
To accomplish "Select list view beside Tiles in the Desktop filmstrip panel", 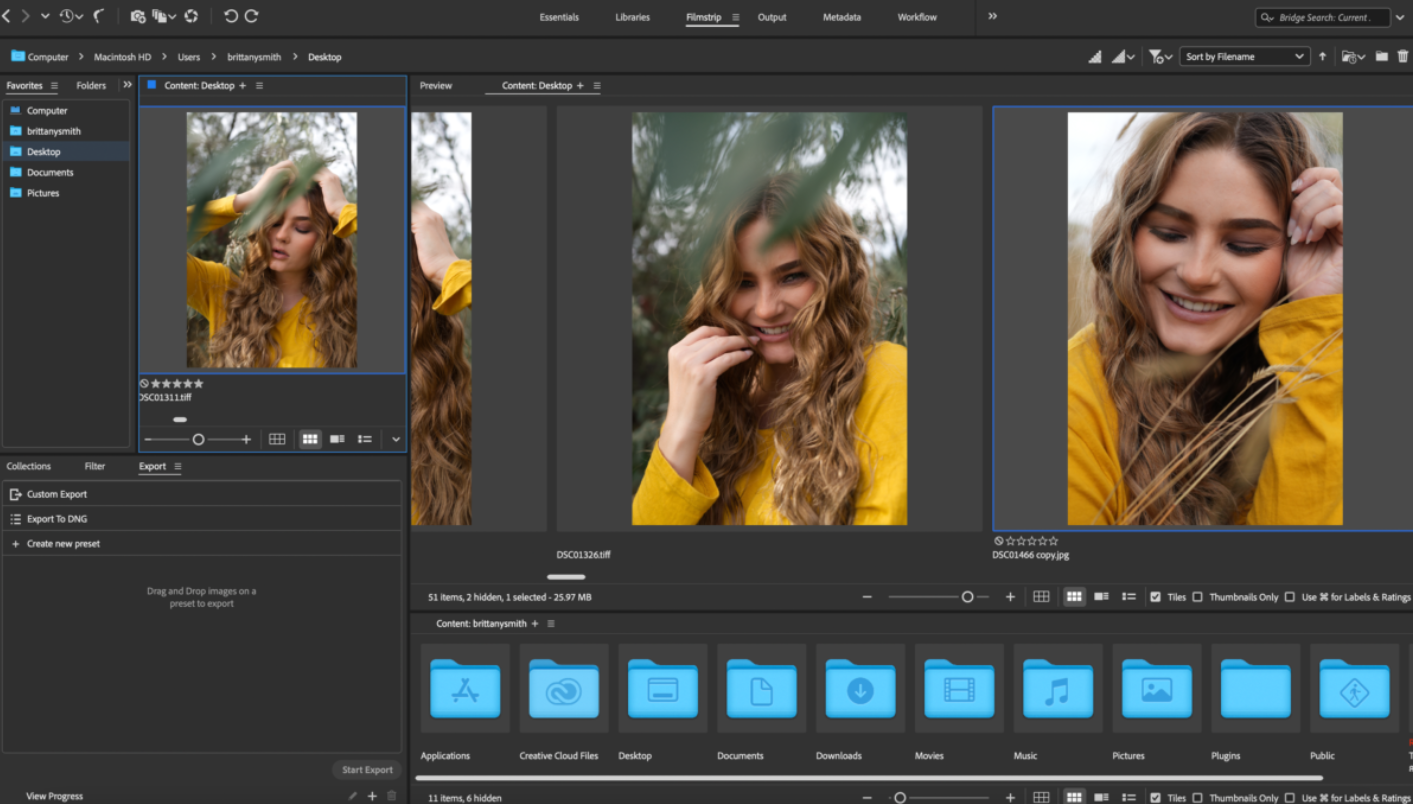I will coord(1129,597).
